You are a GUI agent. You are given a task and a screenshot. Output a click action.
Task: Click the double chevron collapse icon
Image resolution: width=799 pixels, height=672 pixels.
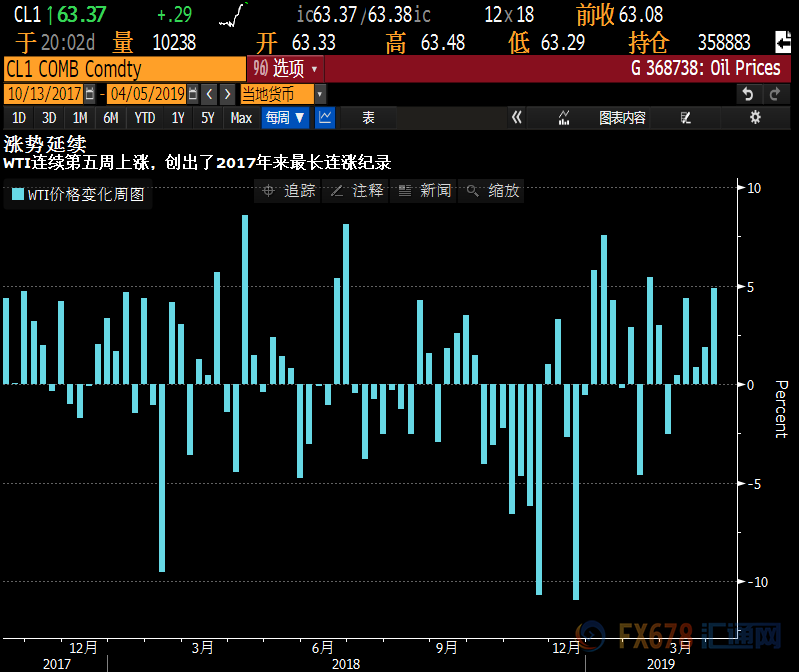point(517,118)
